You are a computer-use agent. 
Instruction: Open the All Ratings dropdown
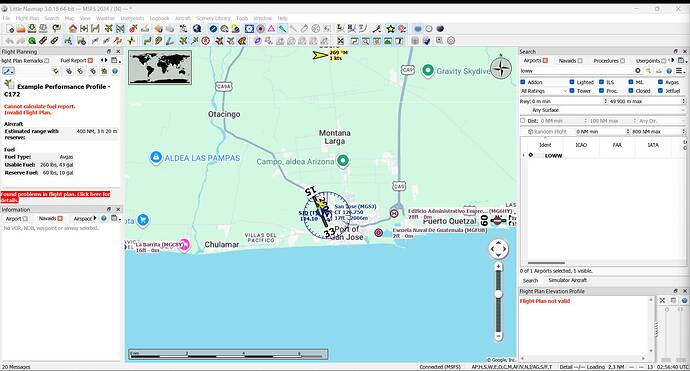point(543,91)
